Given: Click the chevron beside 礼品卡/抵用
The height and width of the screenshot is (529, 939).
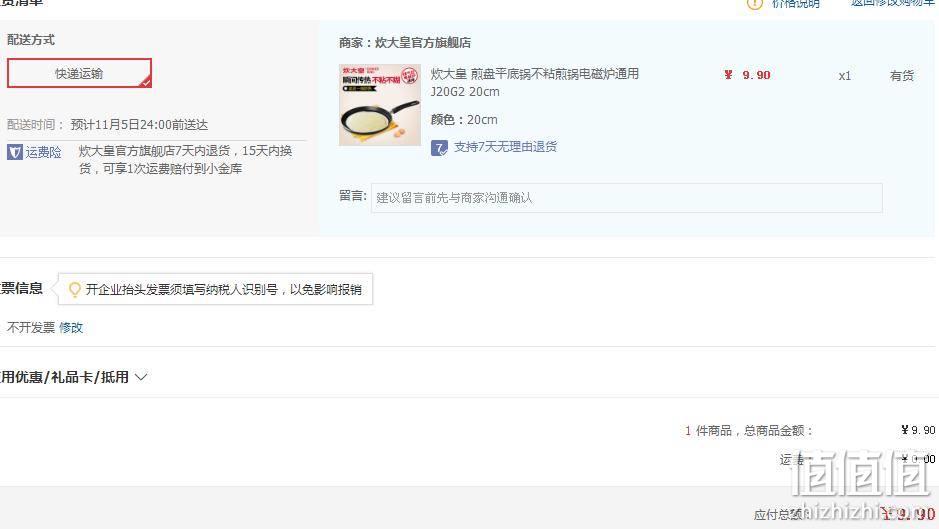Looking at the screenshot, I should coord(141,377).
